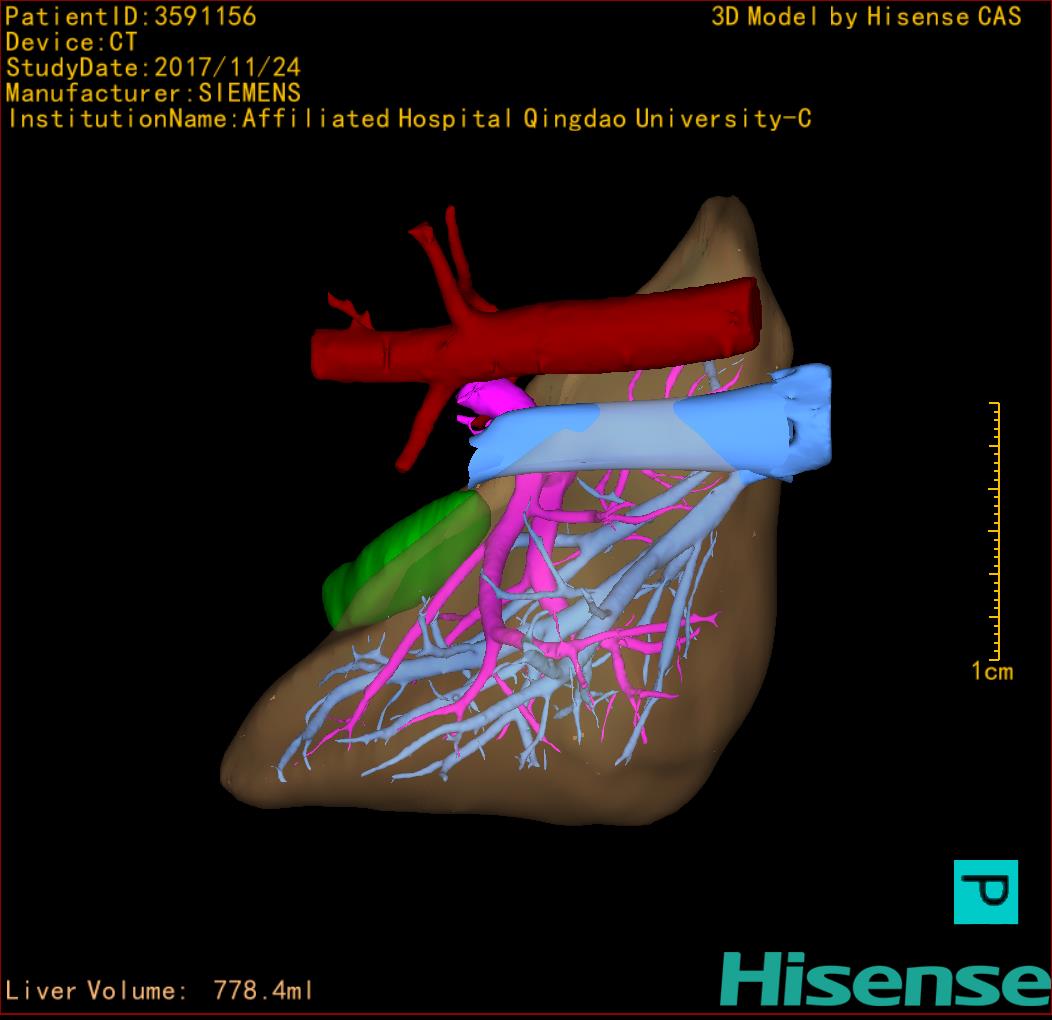
Task: Click the InstitutionName Affiliated Hospital text
Action: point(409,119)
